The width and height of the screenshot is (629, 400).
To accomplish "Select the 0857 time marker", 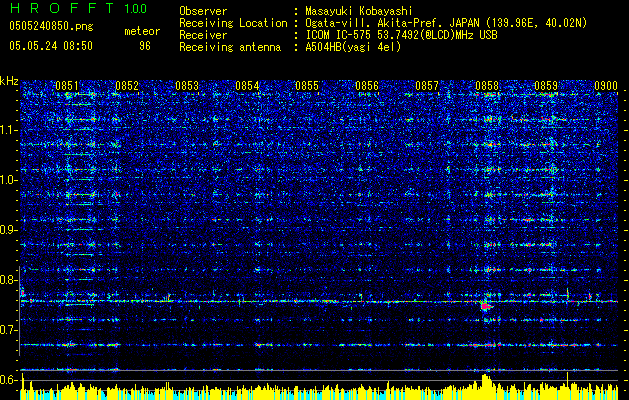I will coord(427,86).
